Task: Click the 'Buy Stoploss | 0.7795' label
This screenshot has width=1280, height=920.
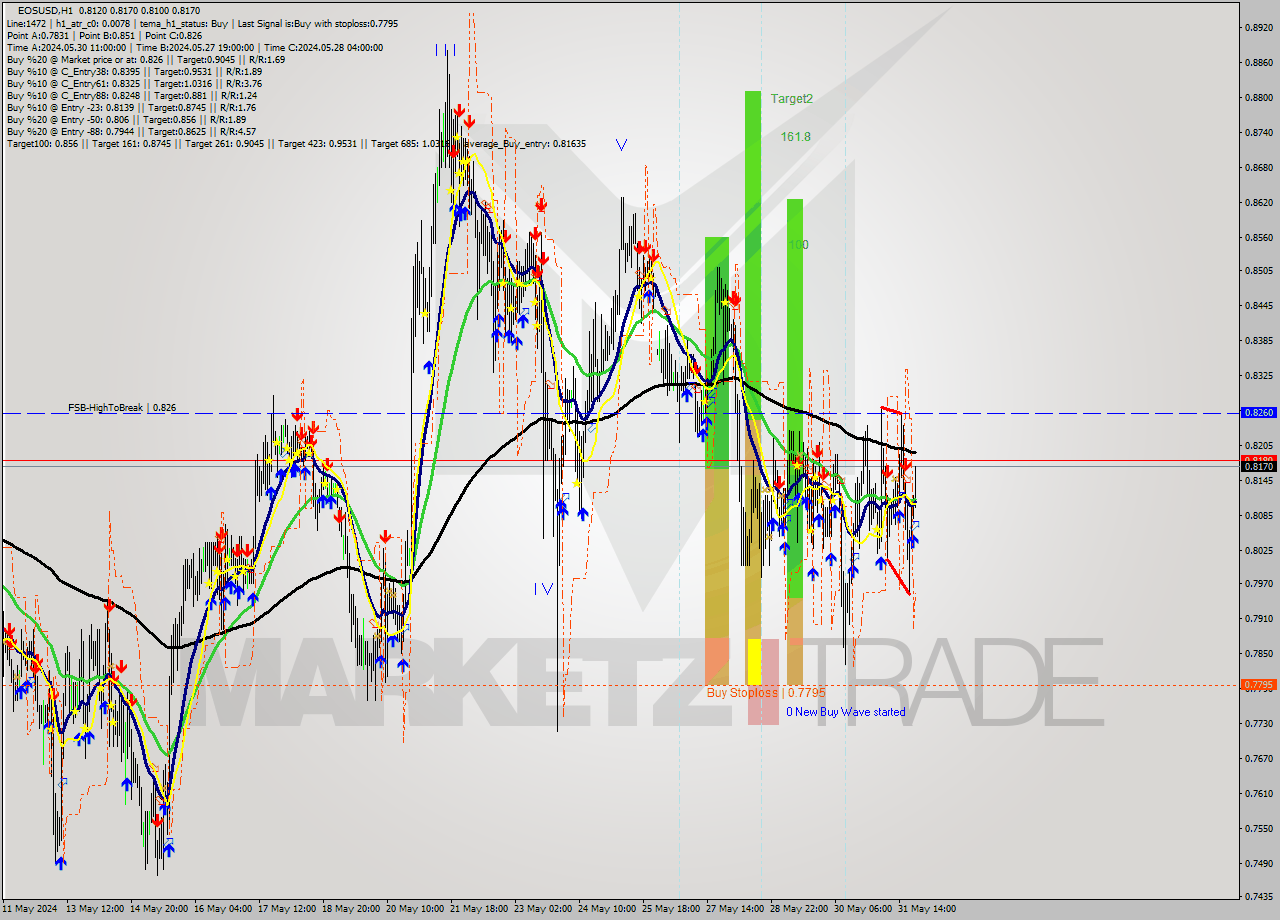Action: (x=766, y=692)
